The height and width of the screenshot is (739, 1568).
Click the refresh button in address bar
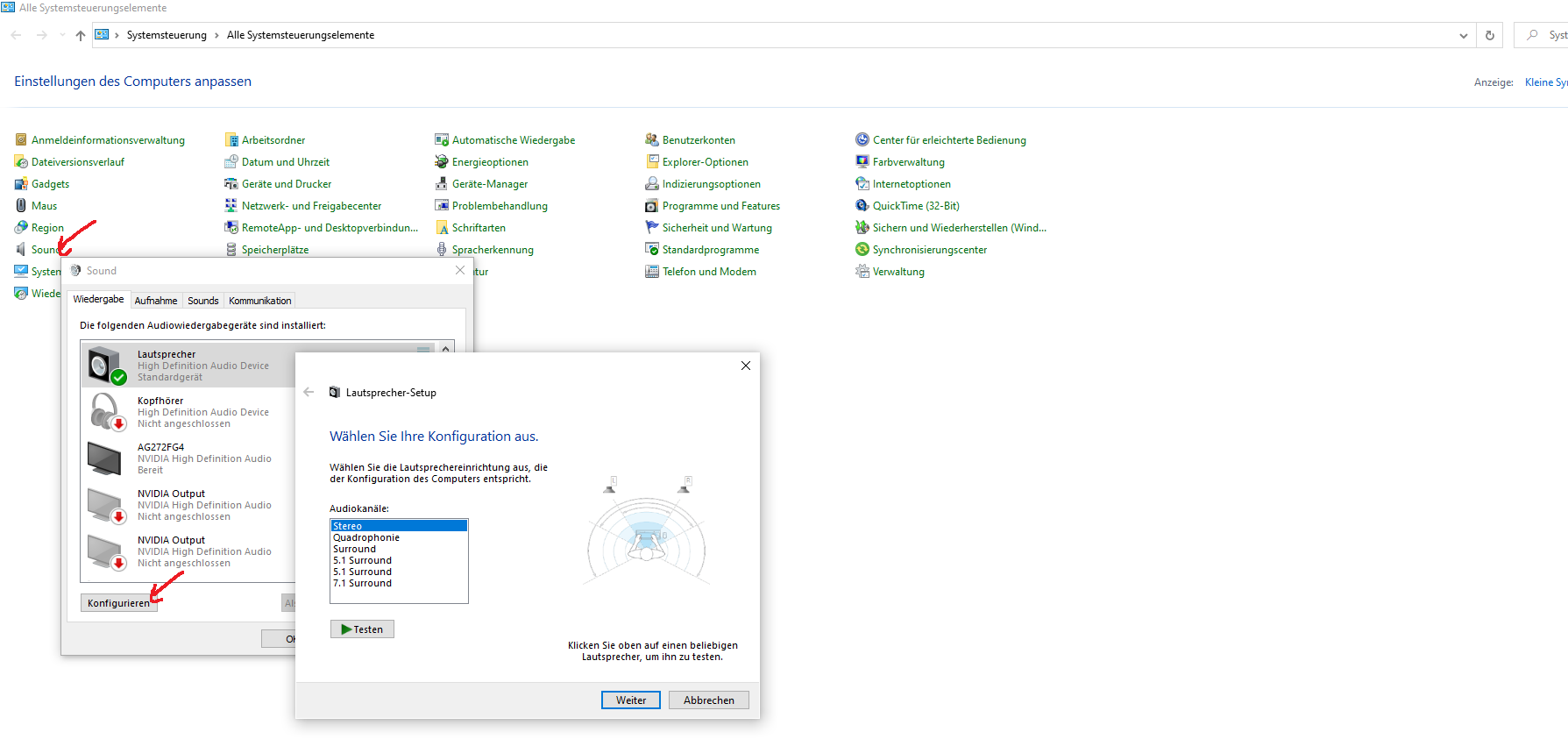point(1489,35)
